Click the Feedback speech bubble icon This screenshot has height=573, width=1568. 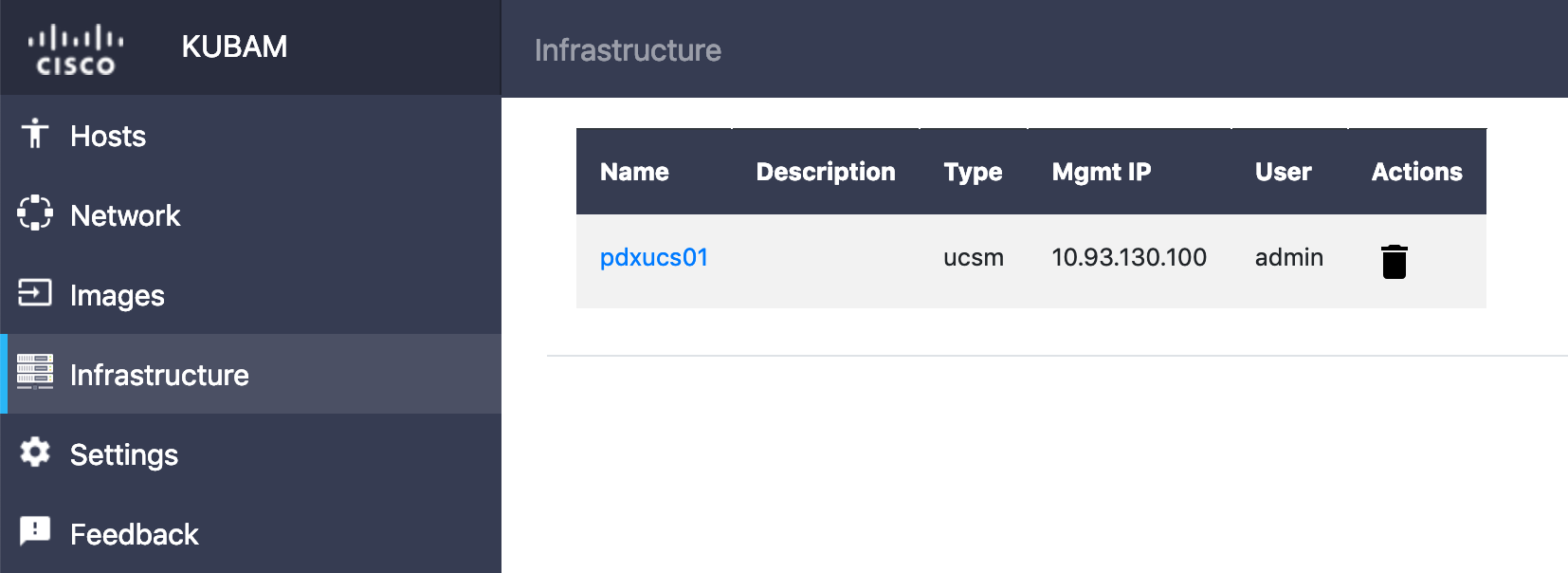(x=35, y=532)
